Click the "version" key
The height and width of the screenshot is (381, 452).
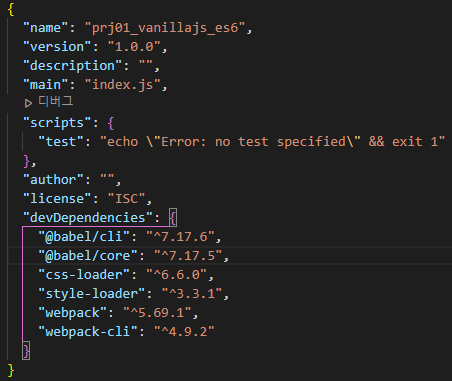[57, 47]
